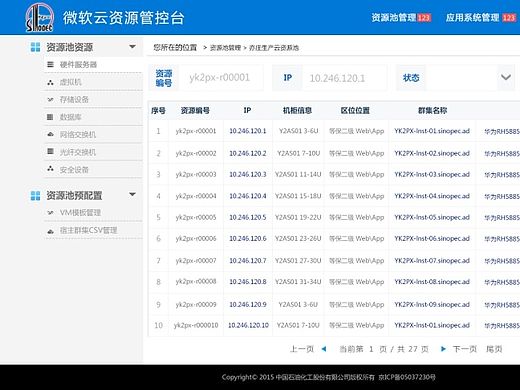The image size is (520, 390).
Task: Open 应用系统管理 in the top navigation
Action: click(x=472, y=17)
